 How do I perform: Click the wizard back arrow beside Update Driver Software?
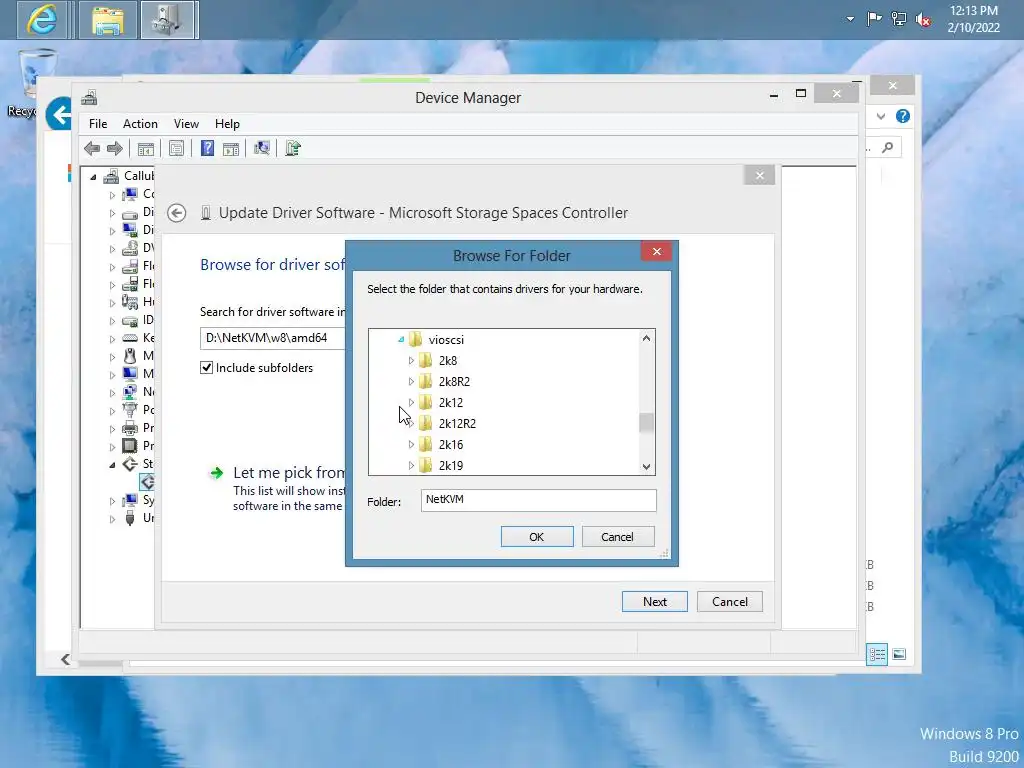click(x=176, y=213)
